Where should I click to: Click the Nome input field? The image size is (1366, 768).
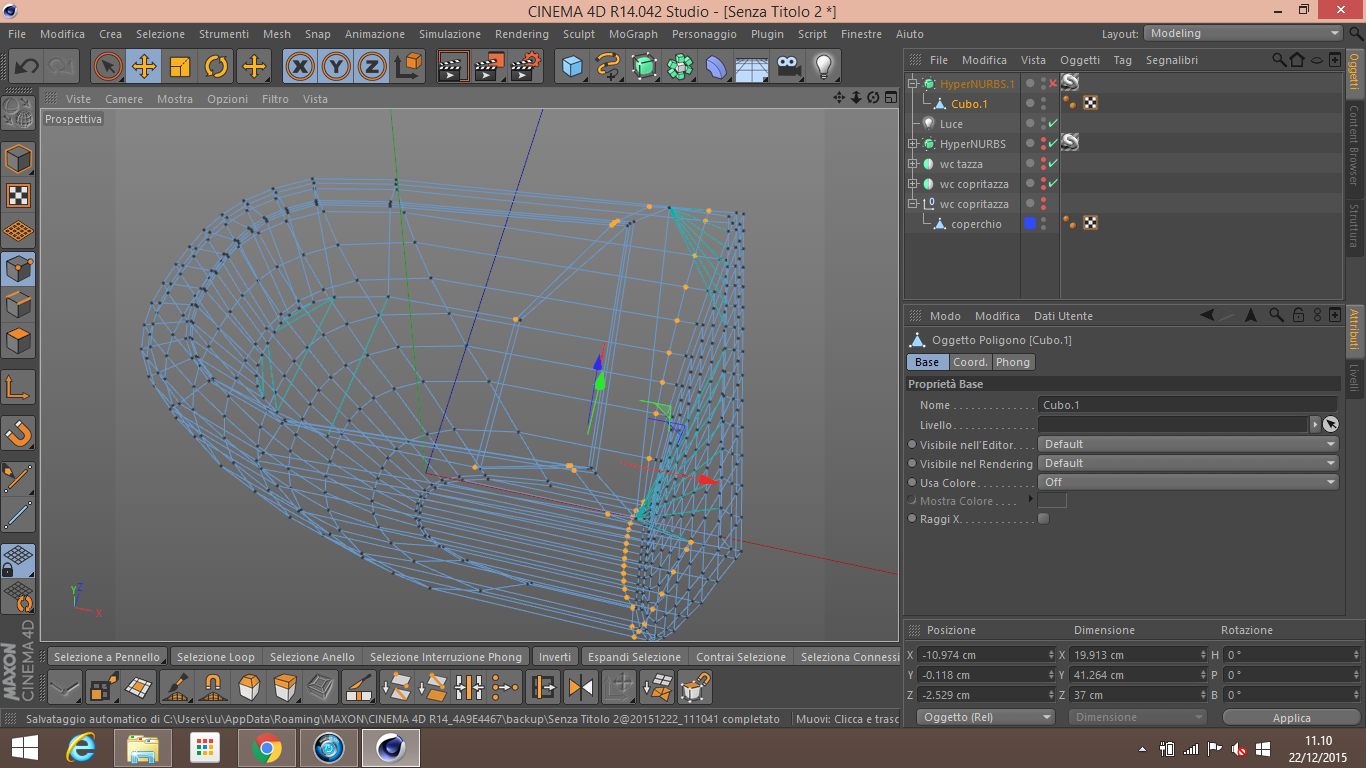click(x=1186, y=405)
